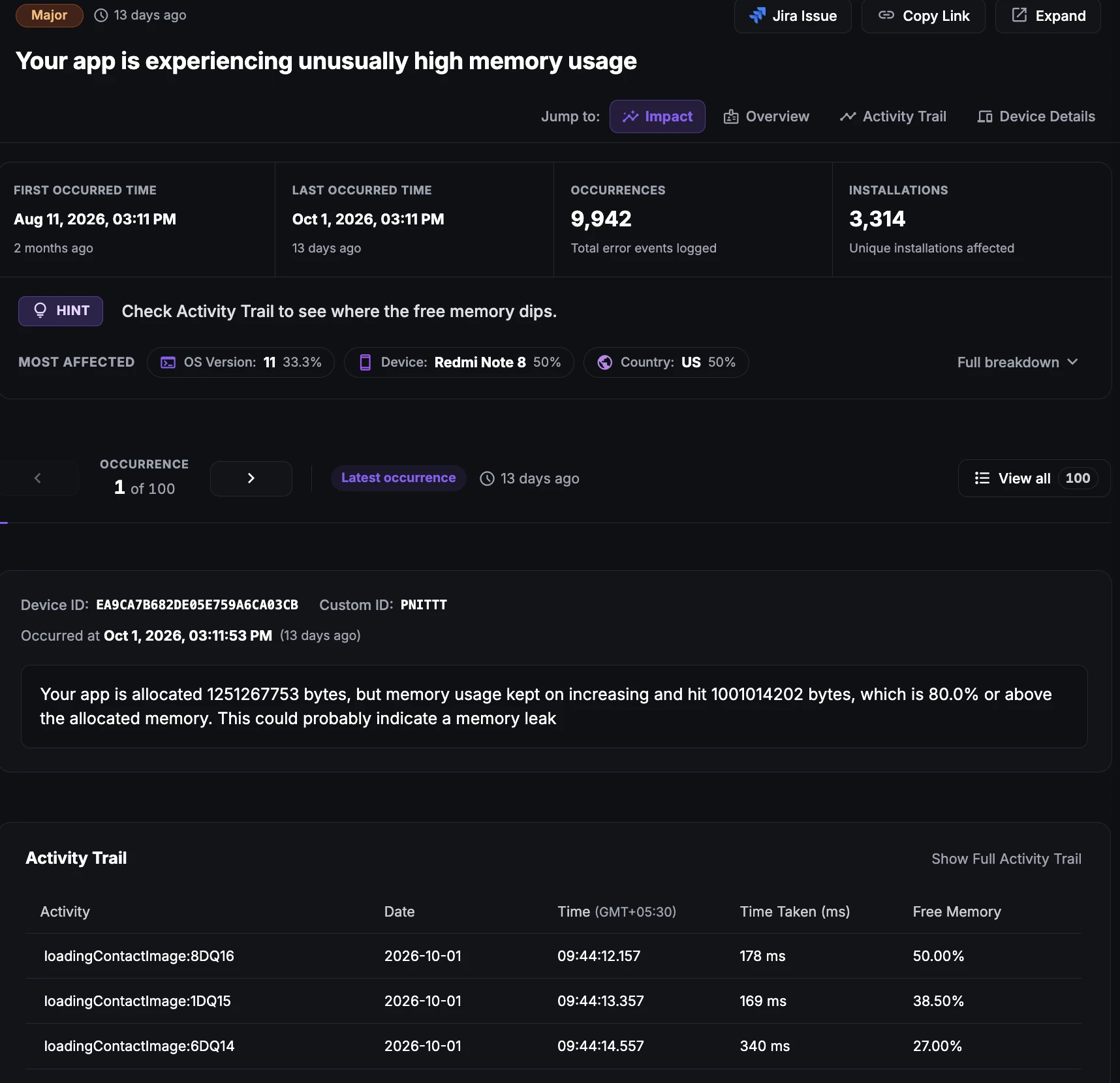The width and height of the screenshot is (1120, 1083).
Task: Click free memory value 27.00%
Action: tap(937, 1046)
